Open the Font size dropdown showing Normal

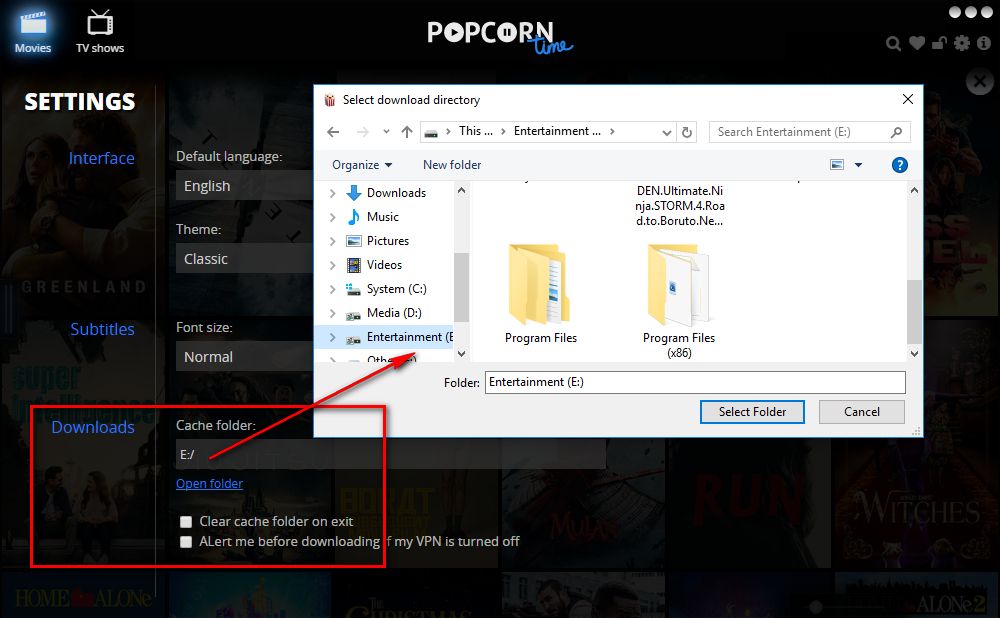pyautogui.click(x=244, y=357)
